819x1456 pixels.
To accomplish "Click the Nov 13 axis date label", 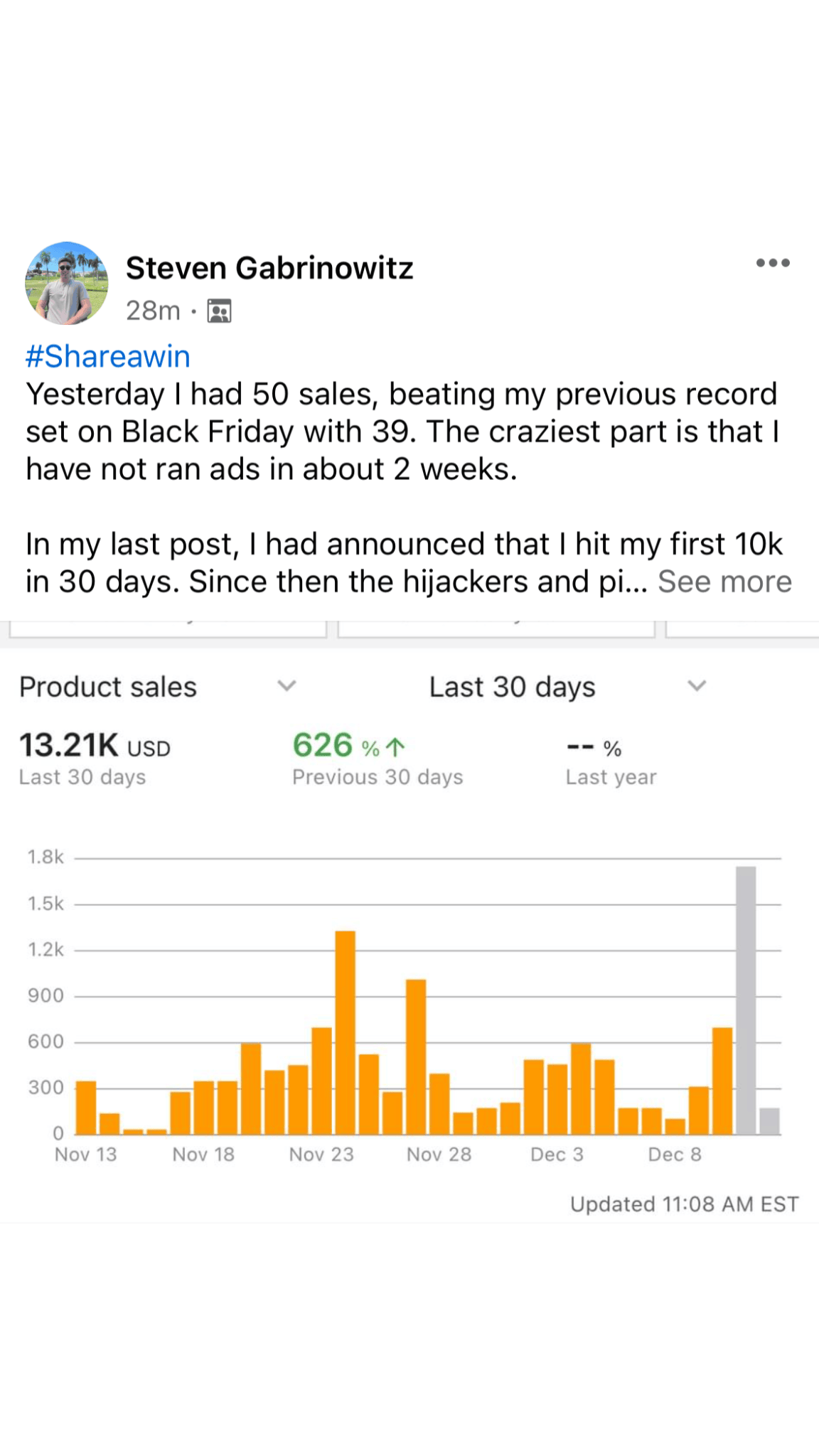I will pyautogui.click(x=85, y=1155).
